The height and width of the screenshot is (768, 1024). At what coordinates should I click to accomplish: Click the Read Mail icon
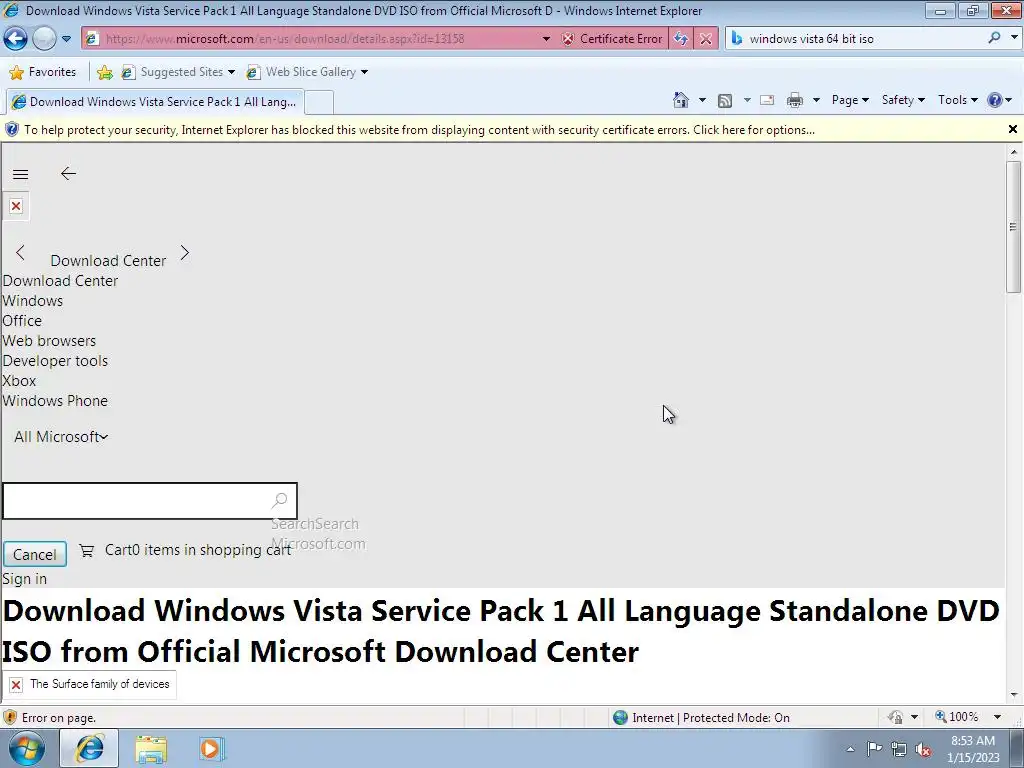(x=767, y=100)
